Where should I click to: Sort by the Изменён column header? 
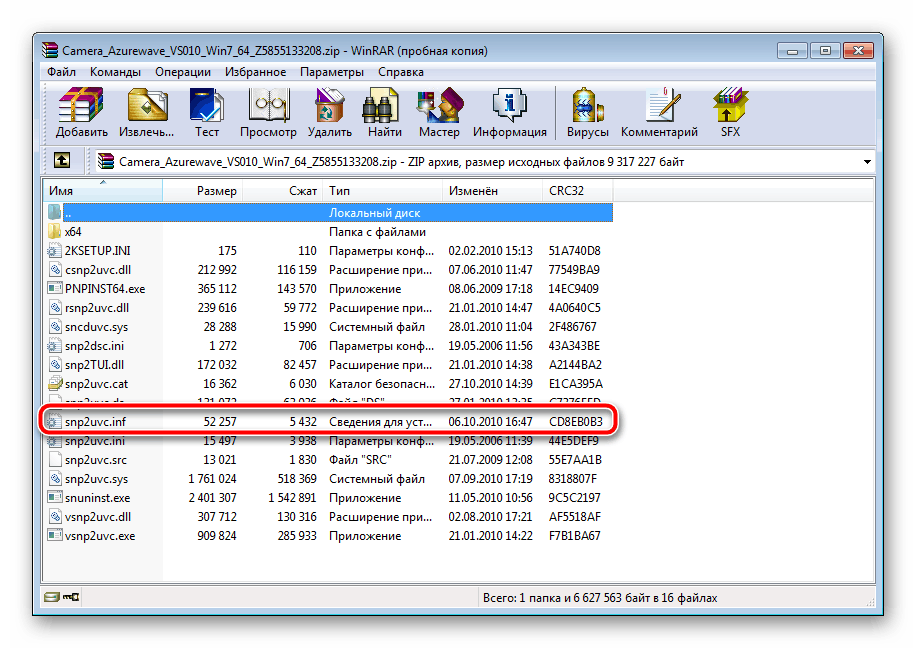click(474, 191)
